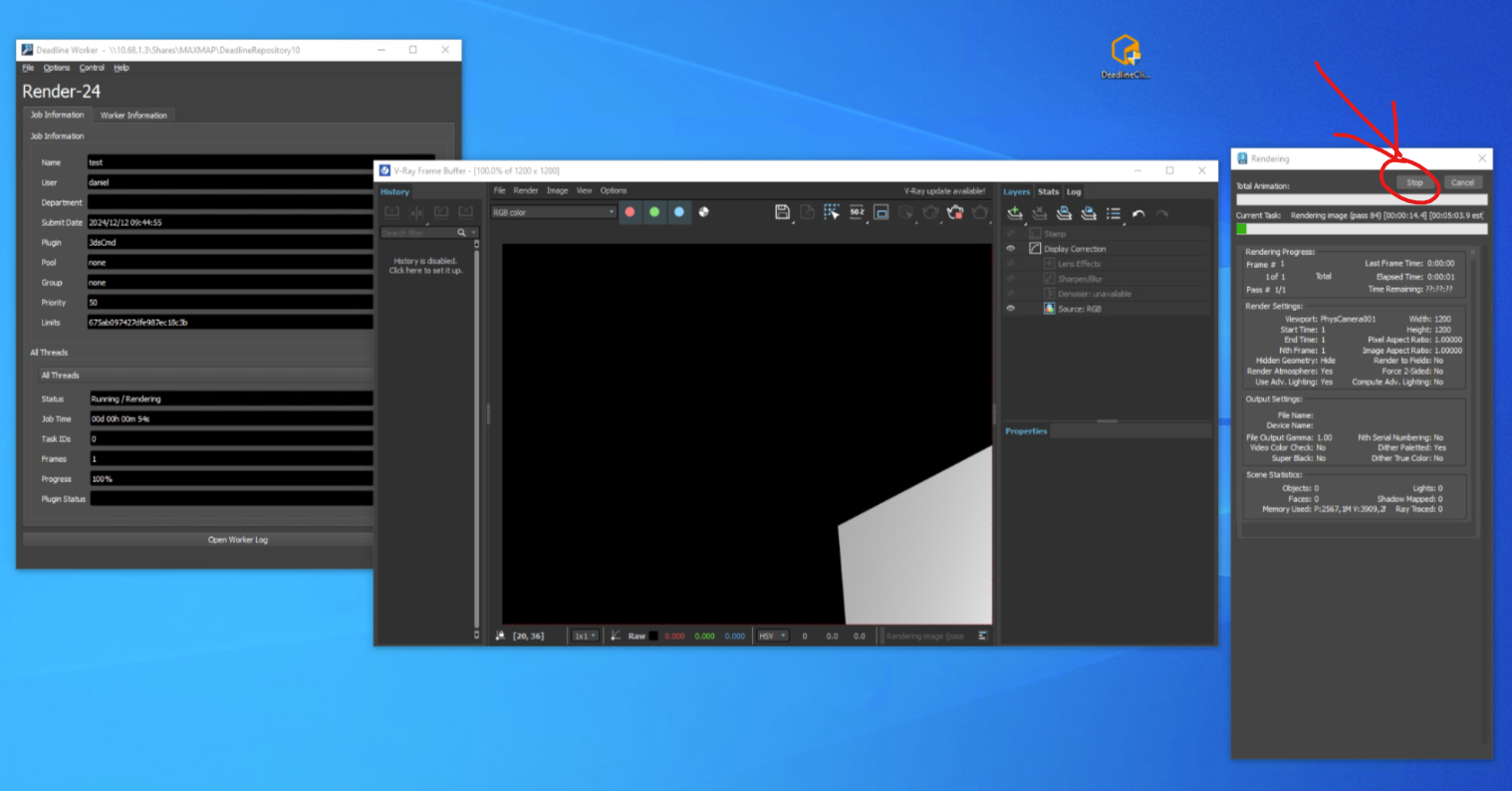Click the log lines icon in status bar
This screenshot has width=1512, height=791.
[x=982, y=636]
